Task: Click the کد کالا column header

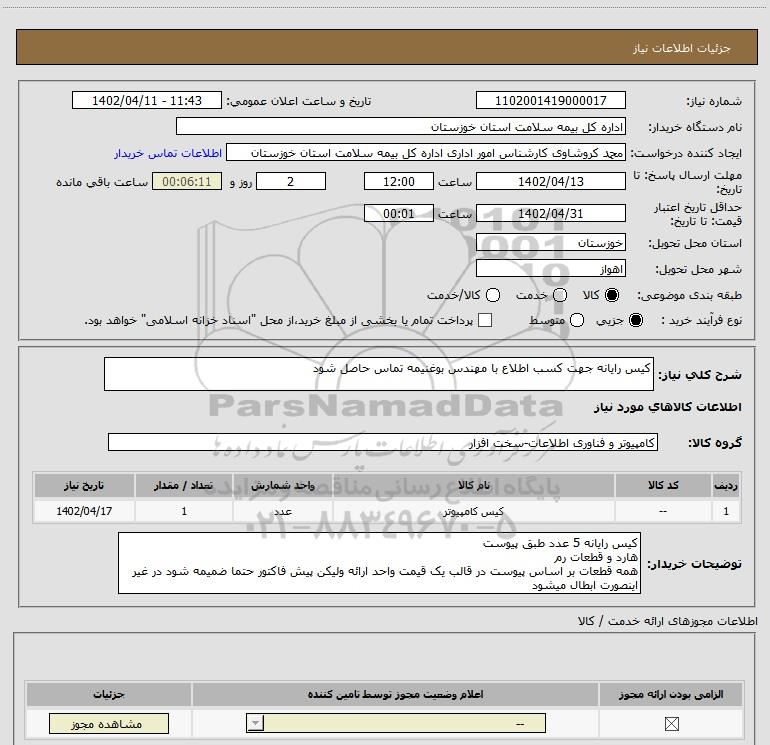Action: 663,486
